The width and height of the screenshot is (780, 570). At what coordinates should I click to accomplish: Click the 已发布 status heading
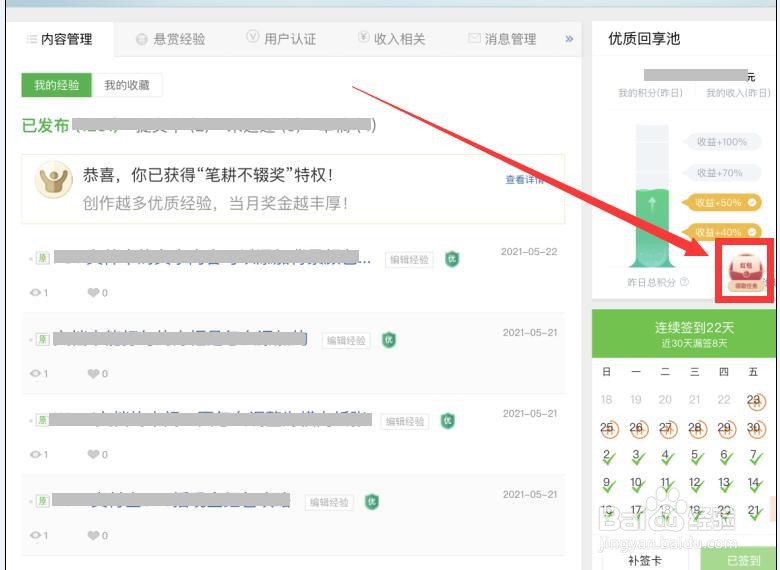click(x=45, y=125)
